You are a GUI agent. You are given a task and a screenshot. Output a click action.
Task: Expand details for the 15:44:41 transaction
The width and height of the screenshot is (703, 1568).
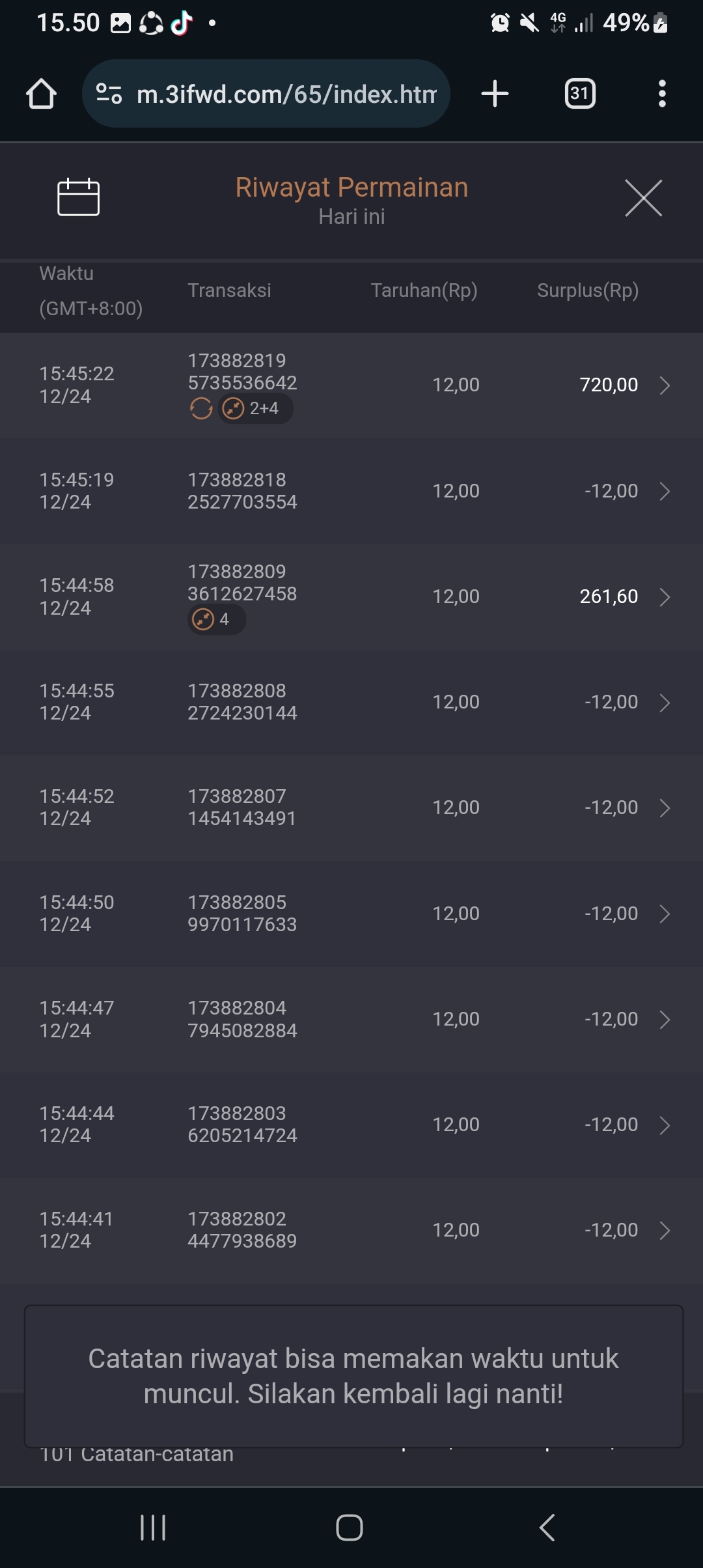(665, 1230)
